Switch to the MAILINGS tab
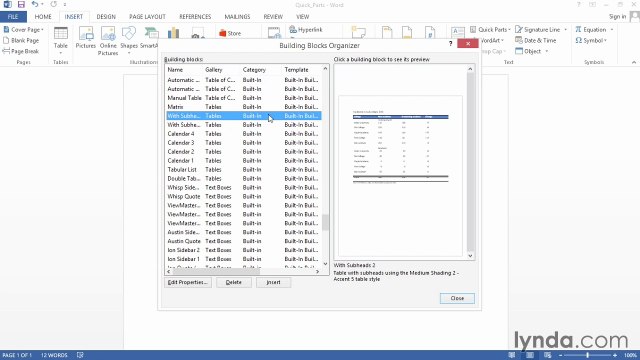 (237, 17)
